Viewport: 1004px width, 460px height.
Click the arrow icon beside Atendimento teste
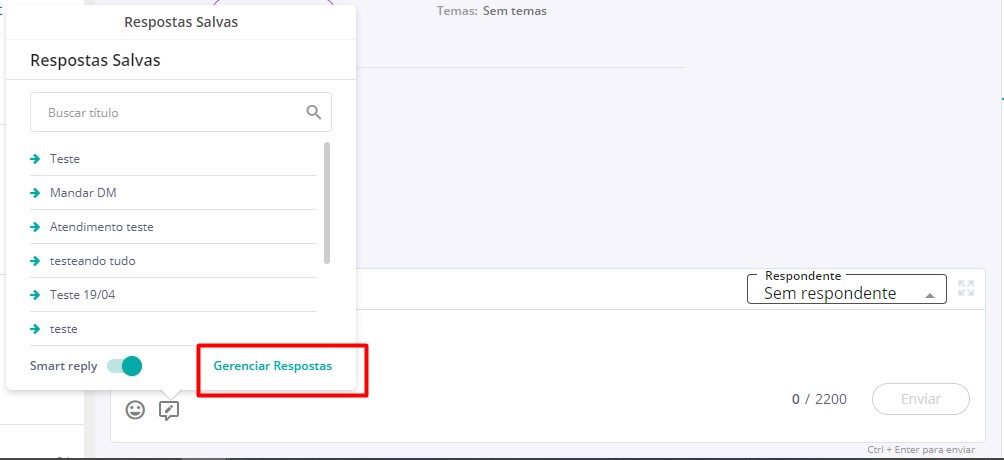coord(35,227)
